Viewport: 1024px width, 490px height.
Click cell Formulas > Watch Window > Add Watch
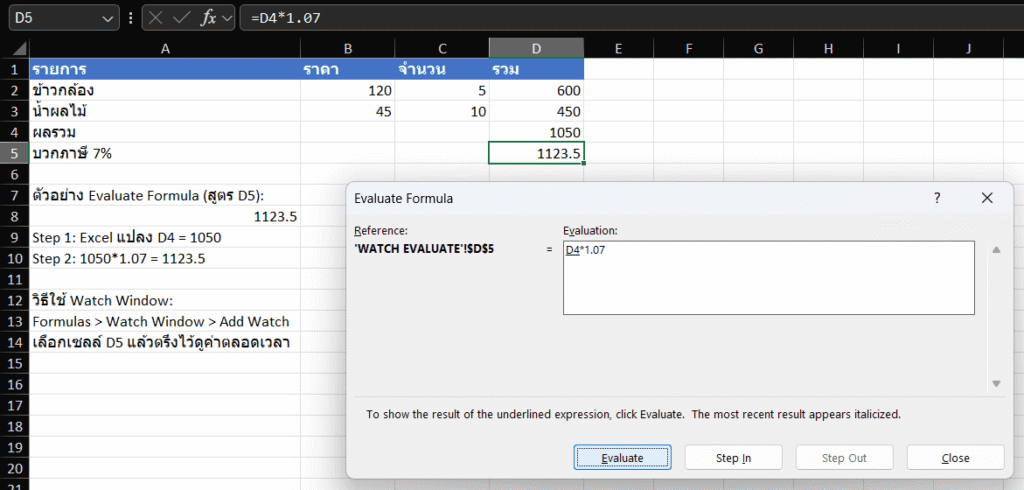click(165, 321)
